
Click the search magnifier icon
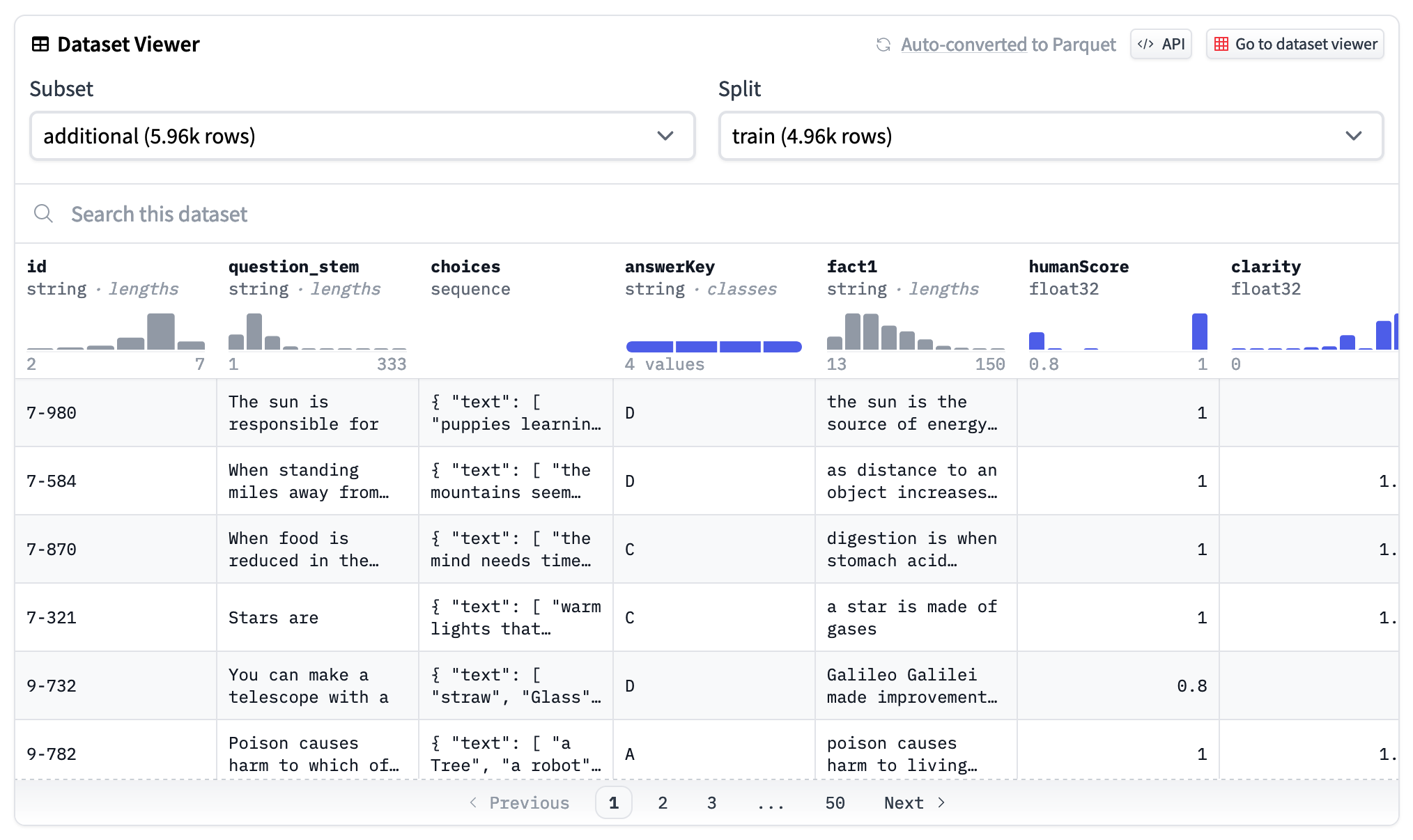point(43,214)
